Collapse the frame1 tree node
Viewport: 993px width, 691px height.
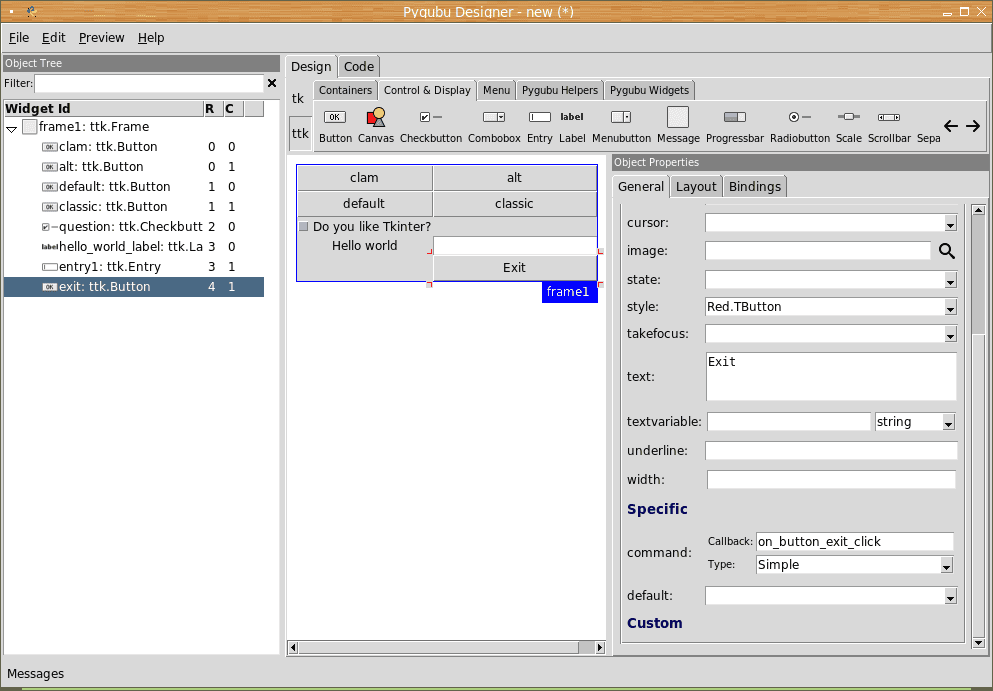(12, 128)
